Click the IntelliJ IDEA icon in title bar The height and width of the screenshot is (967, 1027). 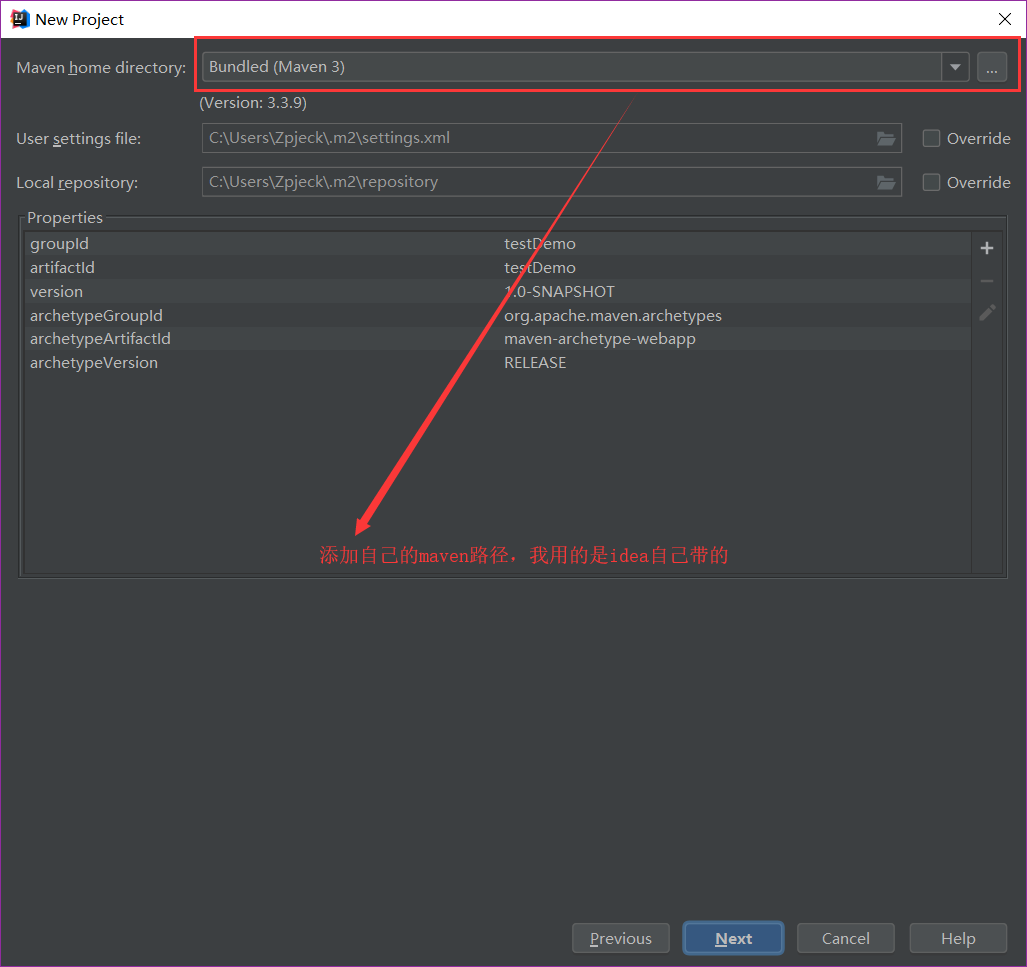20,19
